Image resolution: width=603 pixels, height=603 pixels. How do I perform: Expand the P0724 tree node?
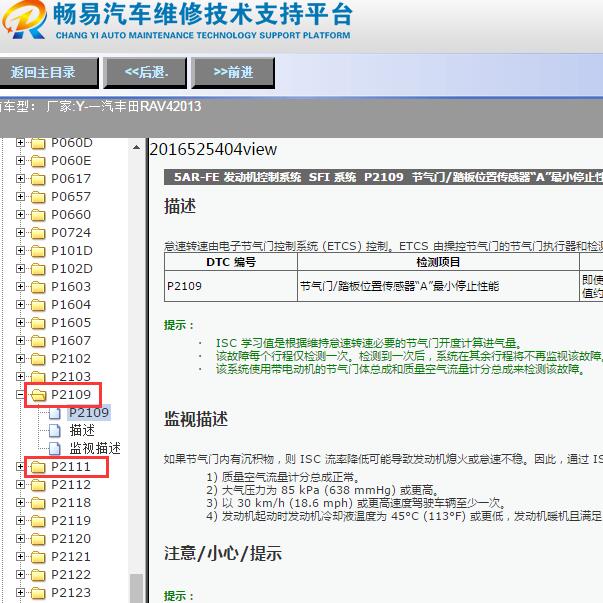click(20, 233)
